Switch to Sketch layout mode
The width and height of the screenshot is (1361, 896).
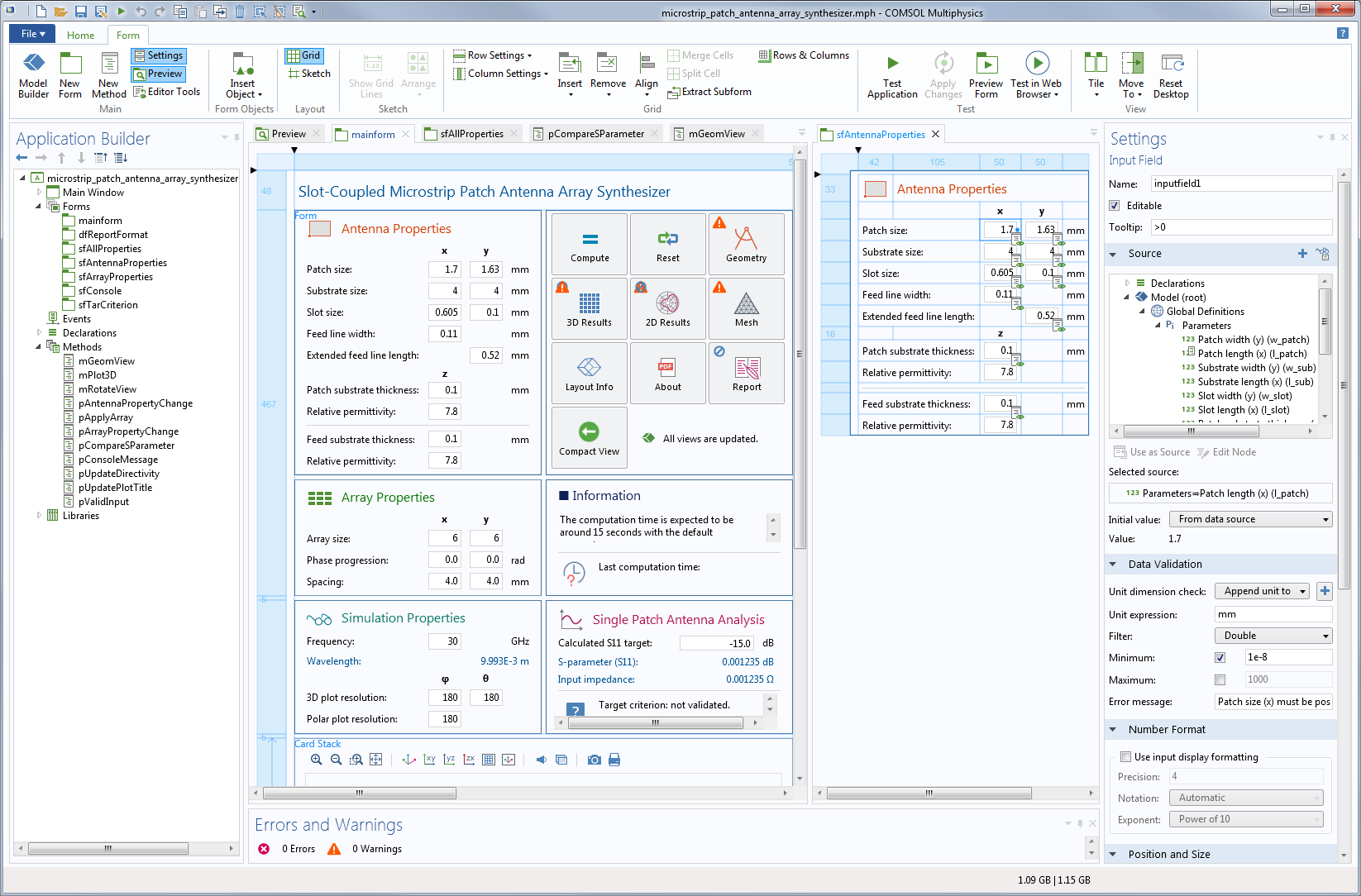(309, 74)
